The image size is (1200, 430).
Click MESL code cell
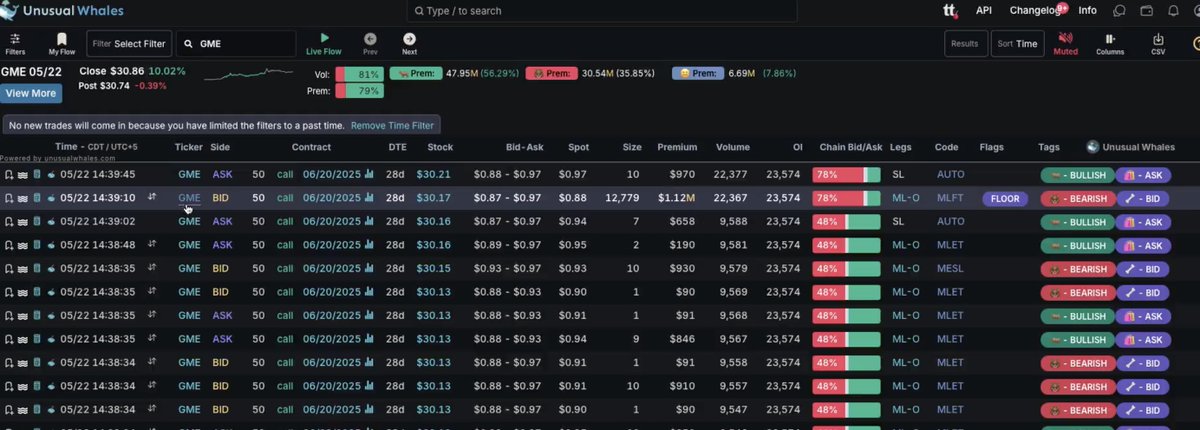click(x=950, y=270)
